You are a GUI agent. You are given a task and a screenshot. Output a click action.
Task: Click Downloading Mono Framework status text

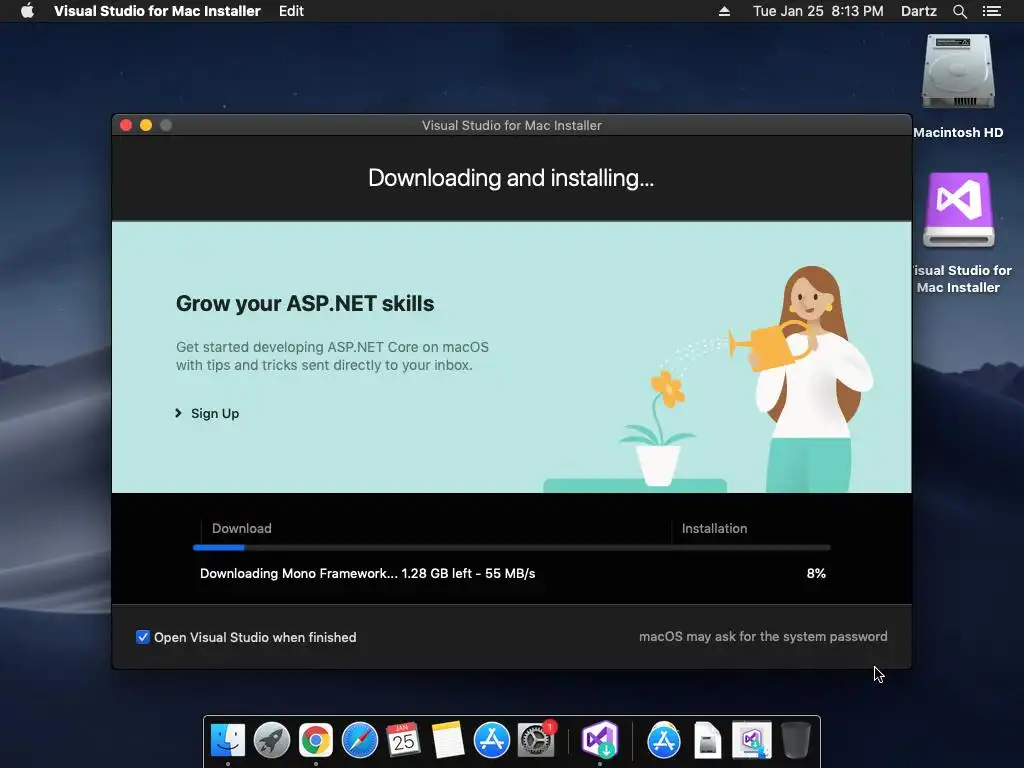(368, 573)
